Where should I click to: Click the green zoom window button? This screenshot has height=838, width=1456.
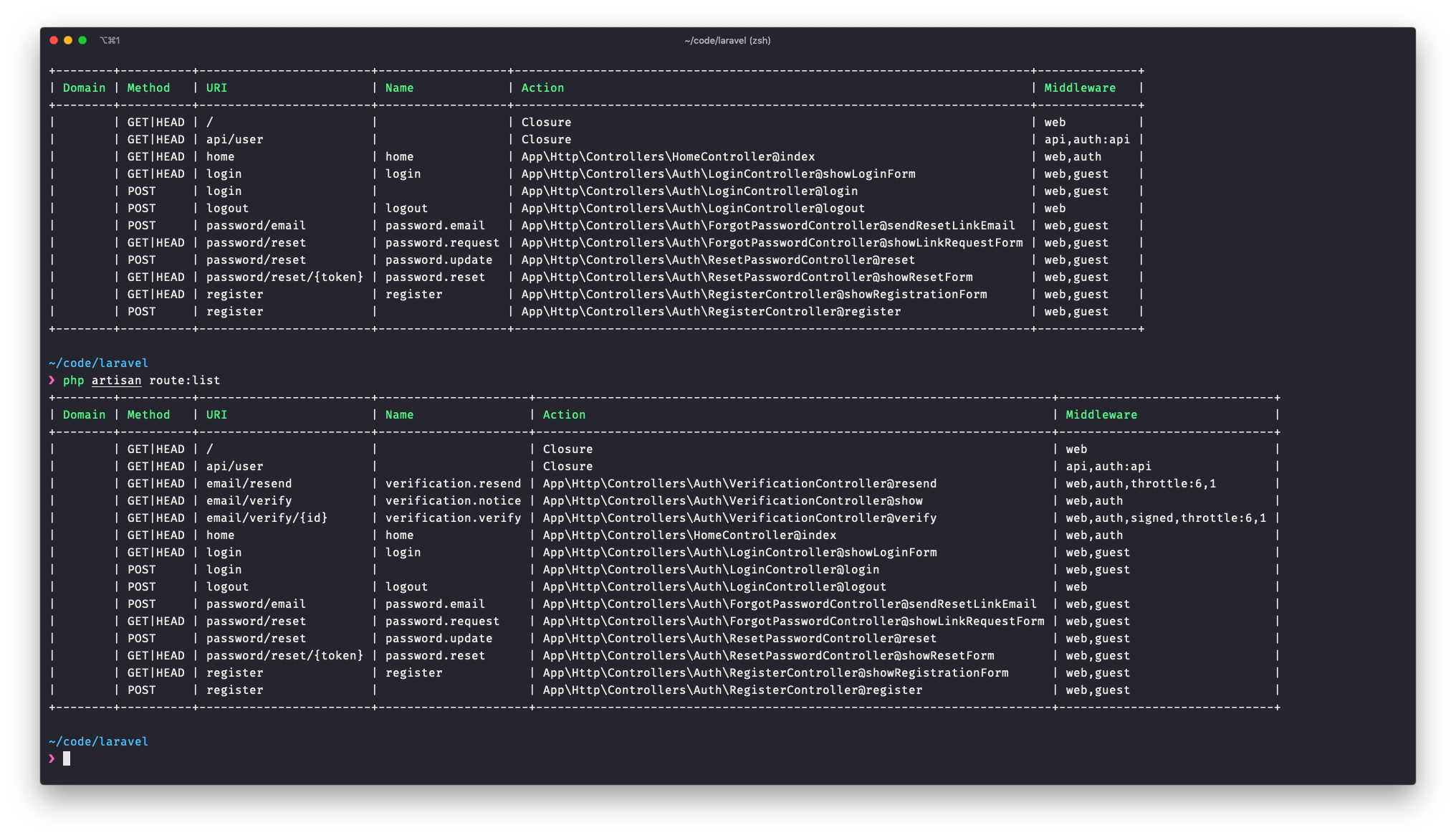[x=82, y=40]
